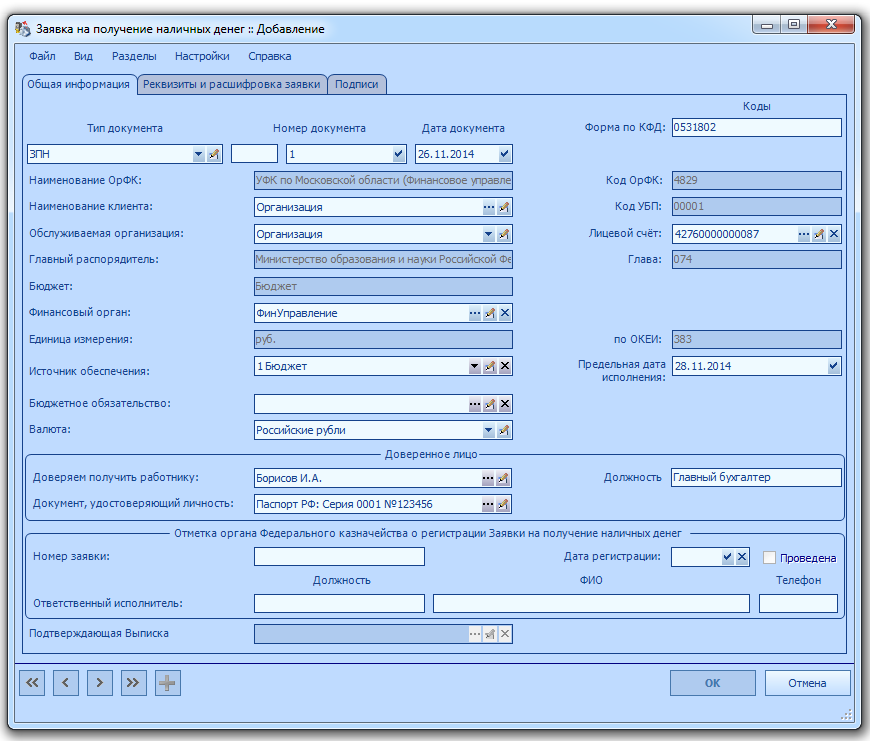The height and width of the screenshot is (741, 870).
Task: Expand the Источник обеспечения dropdown
Action: [x=474, y=366]
